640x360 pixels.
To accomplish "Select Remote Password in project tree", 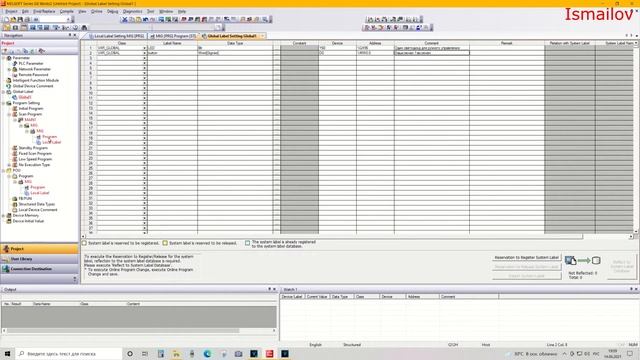I will click(33, 75).
